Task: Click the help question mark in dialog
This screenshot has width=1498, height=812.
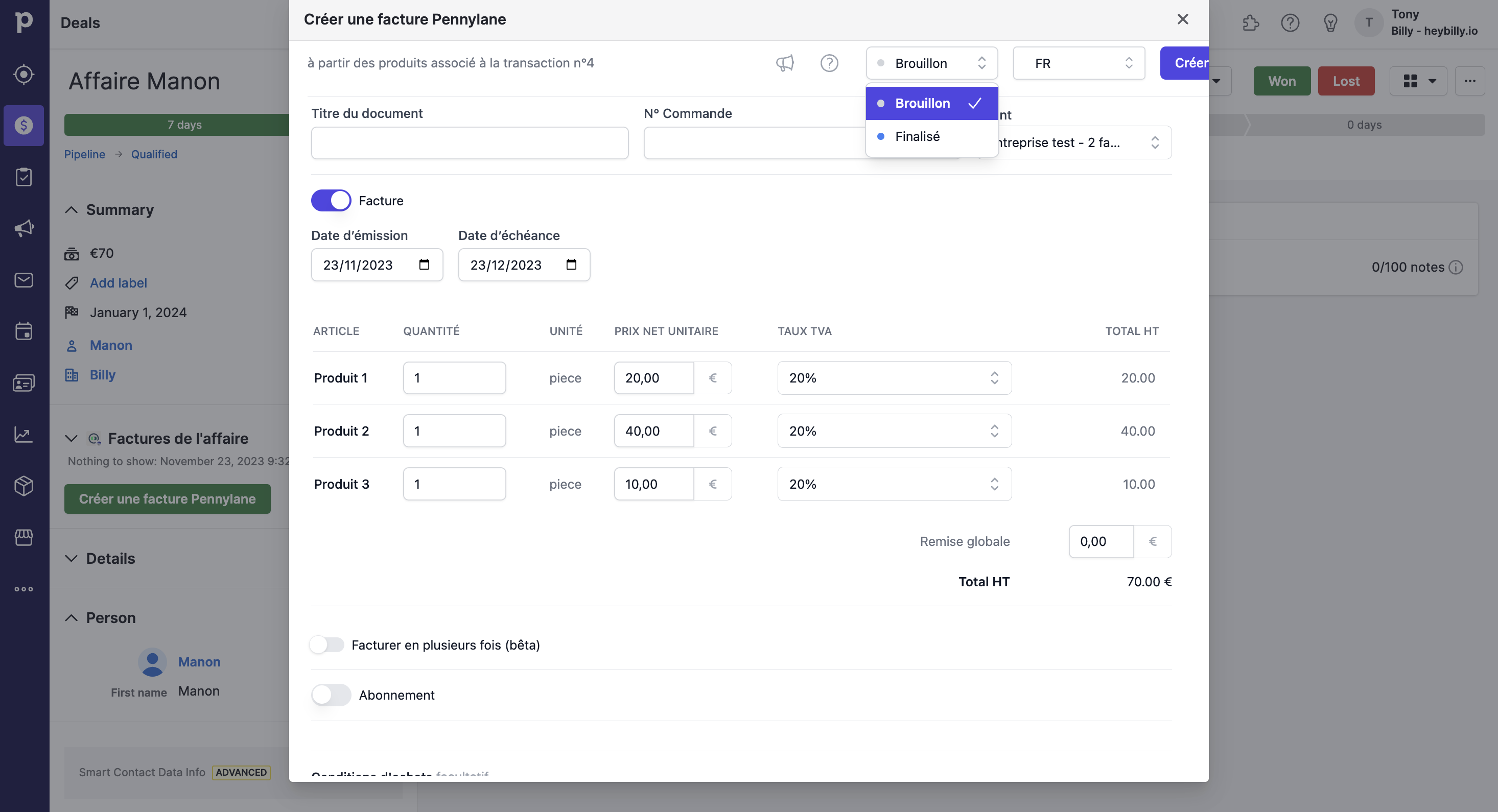Action: point(829,63)
